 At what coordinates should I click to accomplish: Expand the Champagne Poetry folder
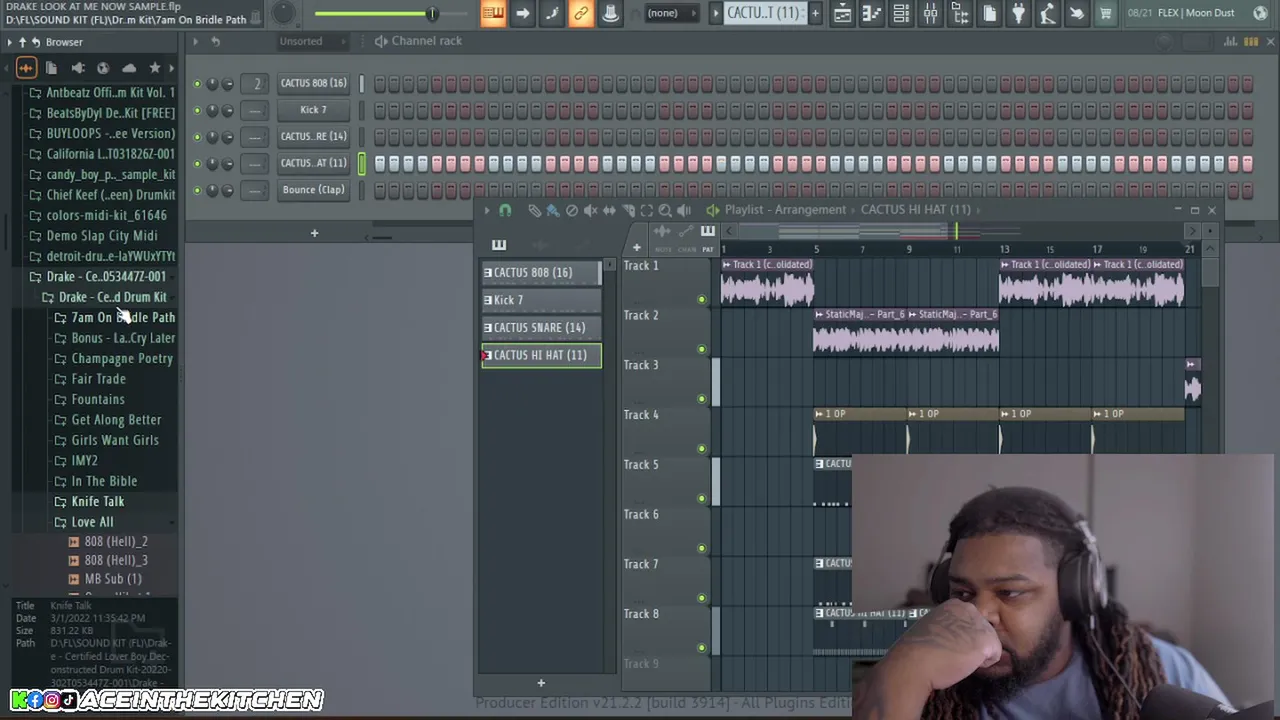(121, 358)
